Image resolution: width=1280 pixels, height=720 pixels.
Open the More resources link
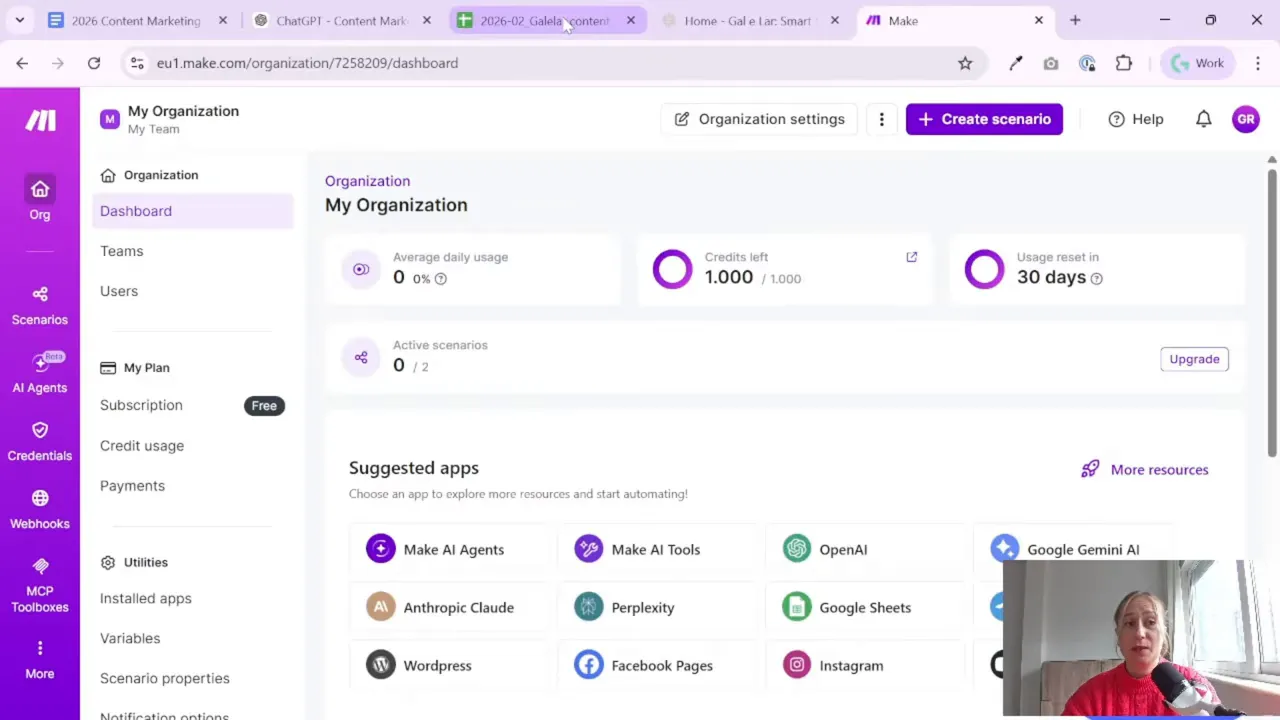pos(1145,469)
